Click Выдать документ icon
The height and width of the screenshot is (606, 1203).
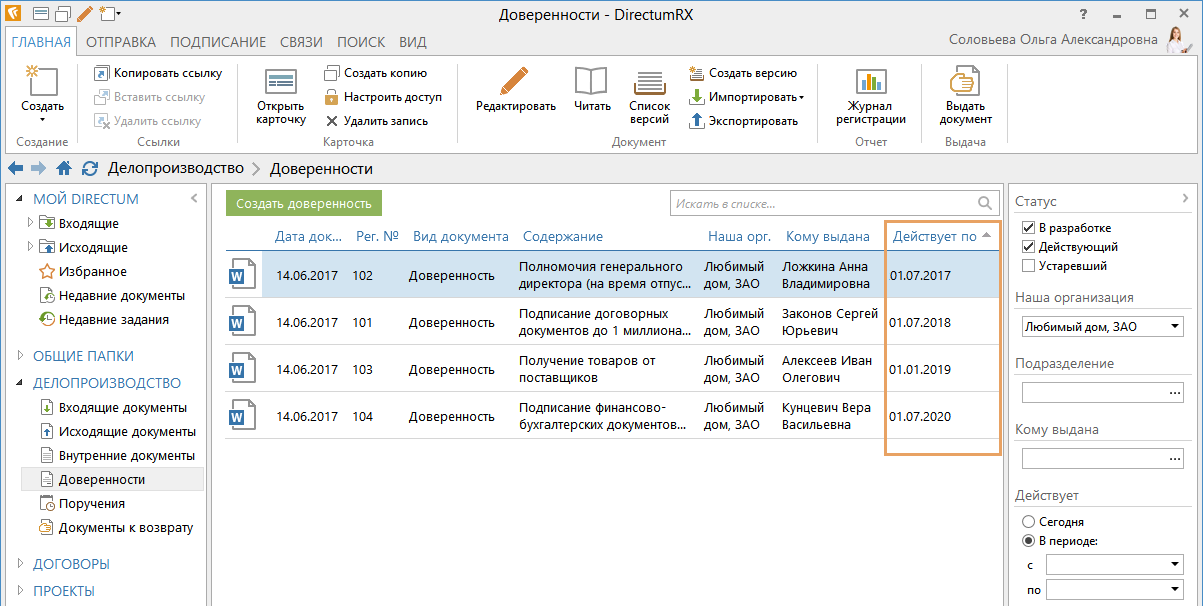click(x=965, y=82)
